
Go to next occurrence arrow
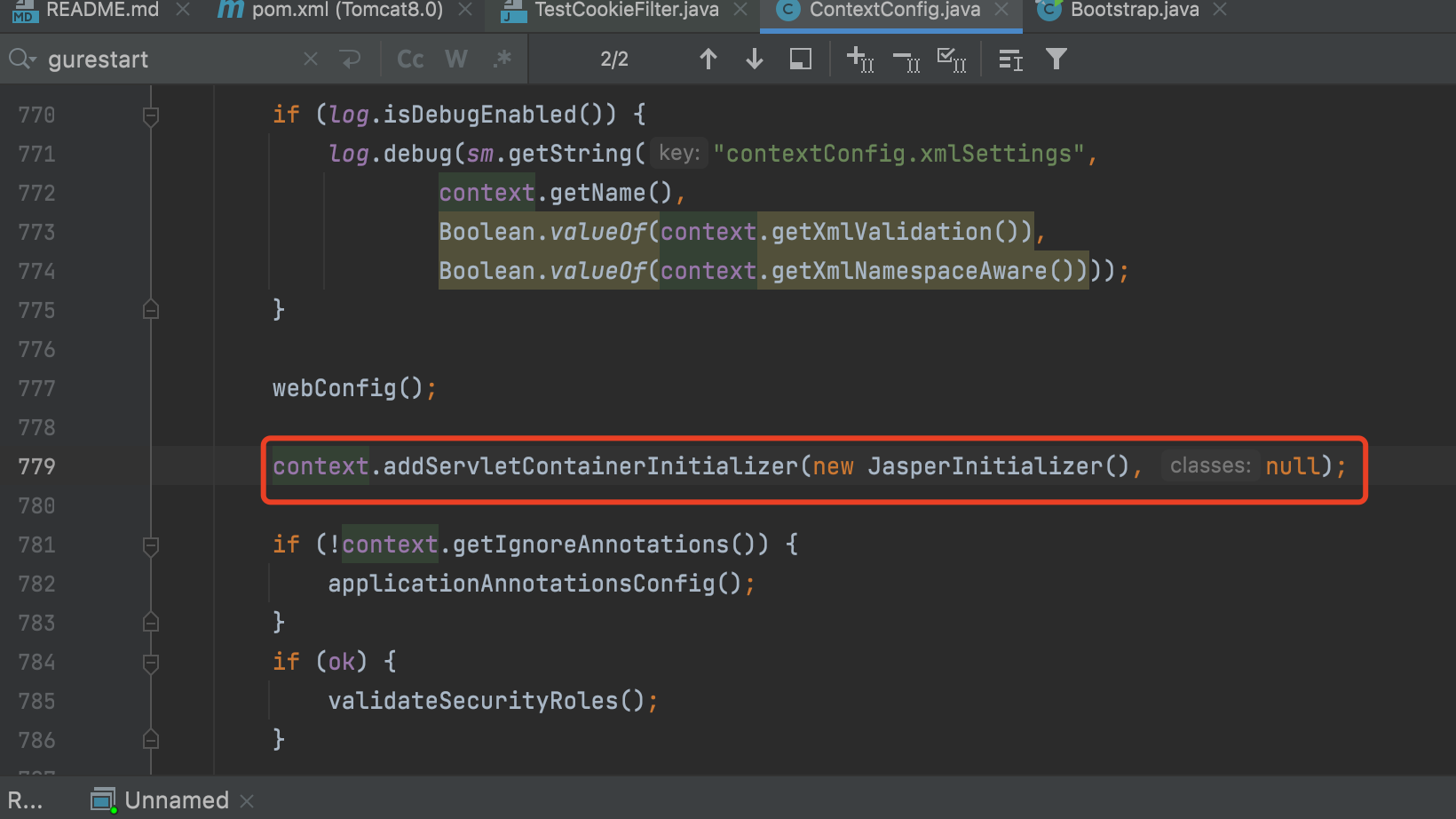click(755, 60)
